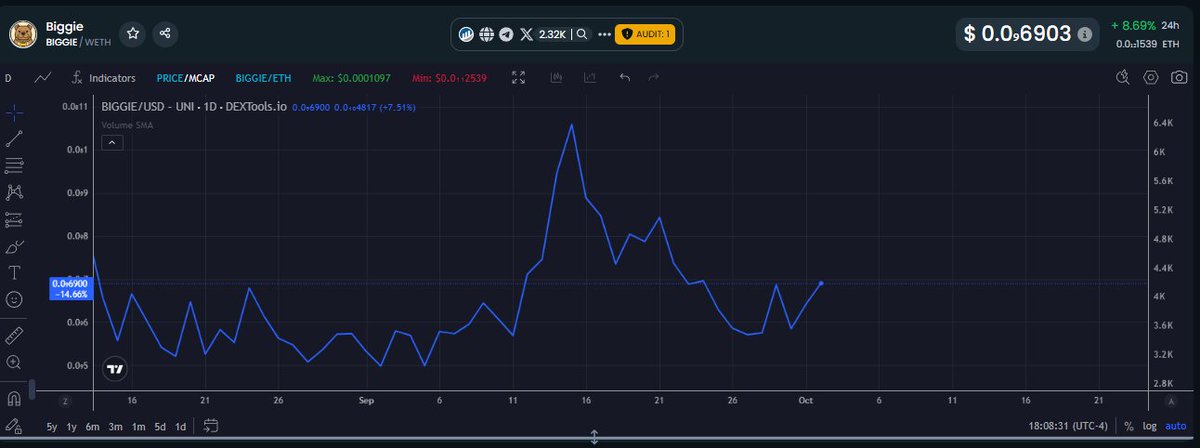Click the left toolbar scroll handle
This screenshot has height=448, width=1200.
(31, 389)
